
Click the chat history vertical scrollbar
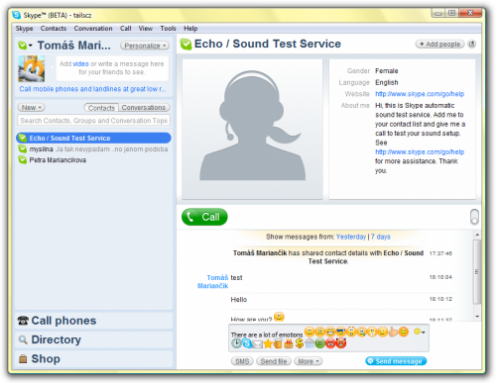click(477, 275)
